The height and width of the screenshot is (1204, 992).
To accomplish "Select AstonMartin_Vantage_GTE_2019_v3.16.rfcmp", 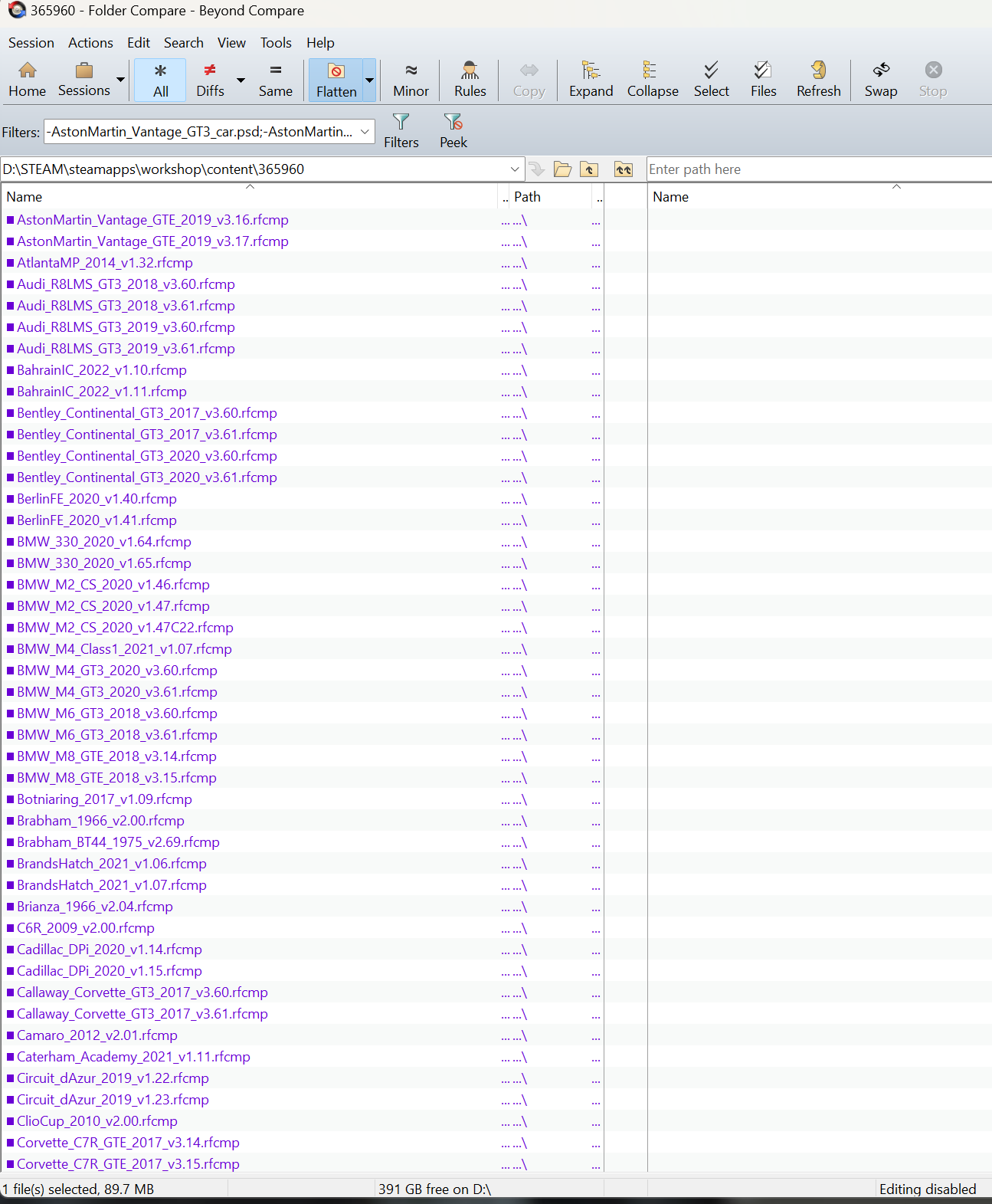I will click(152, 220).
